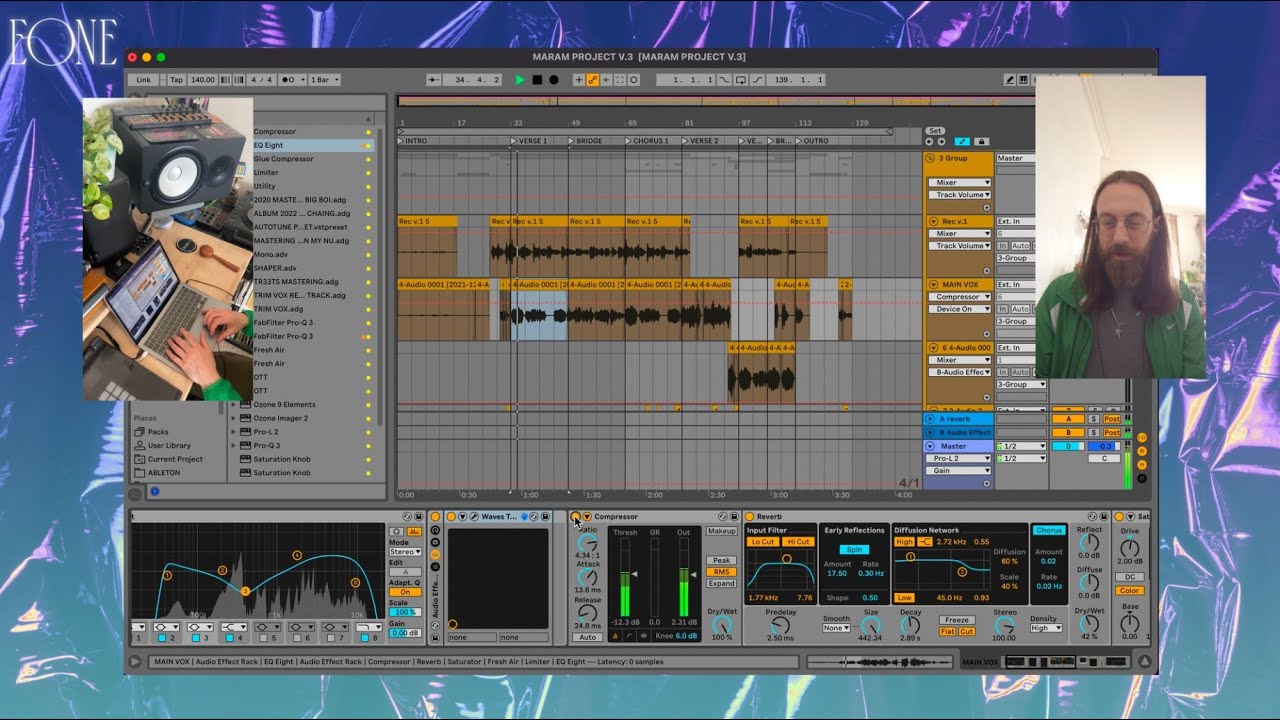The image size is (1280, 720).
Task: Open ABLETON folder in Places
Action: [164, 472]
